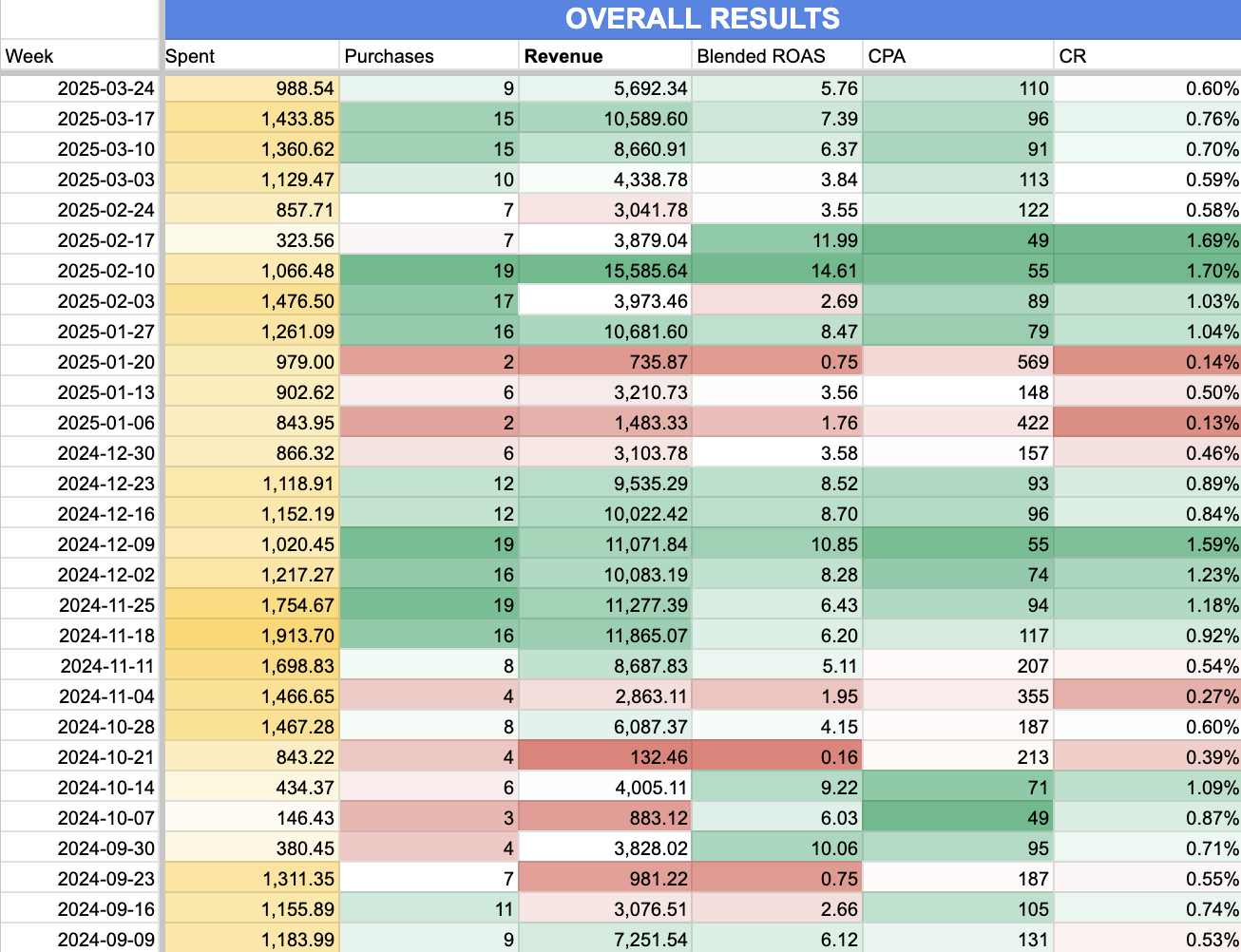Select CR value 0.27%
This screenshot has height=952, width=1241.
[1148, 696]
